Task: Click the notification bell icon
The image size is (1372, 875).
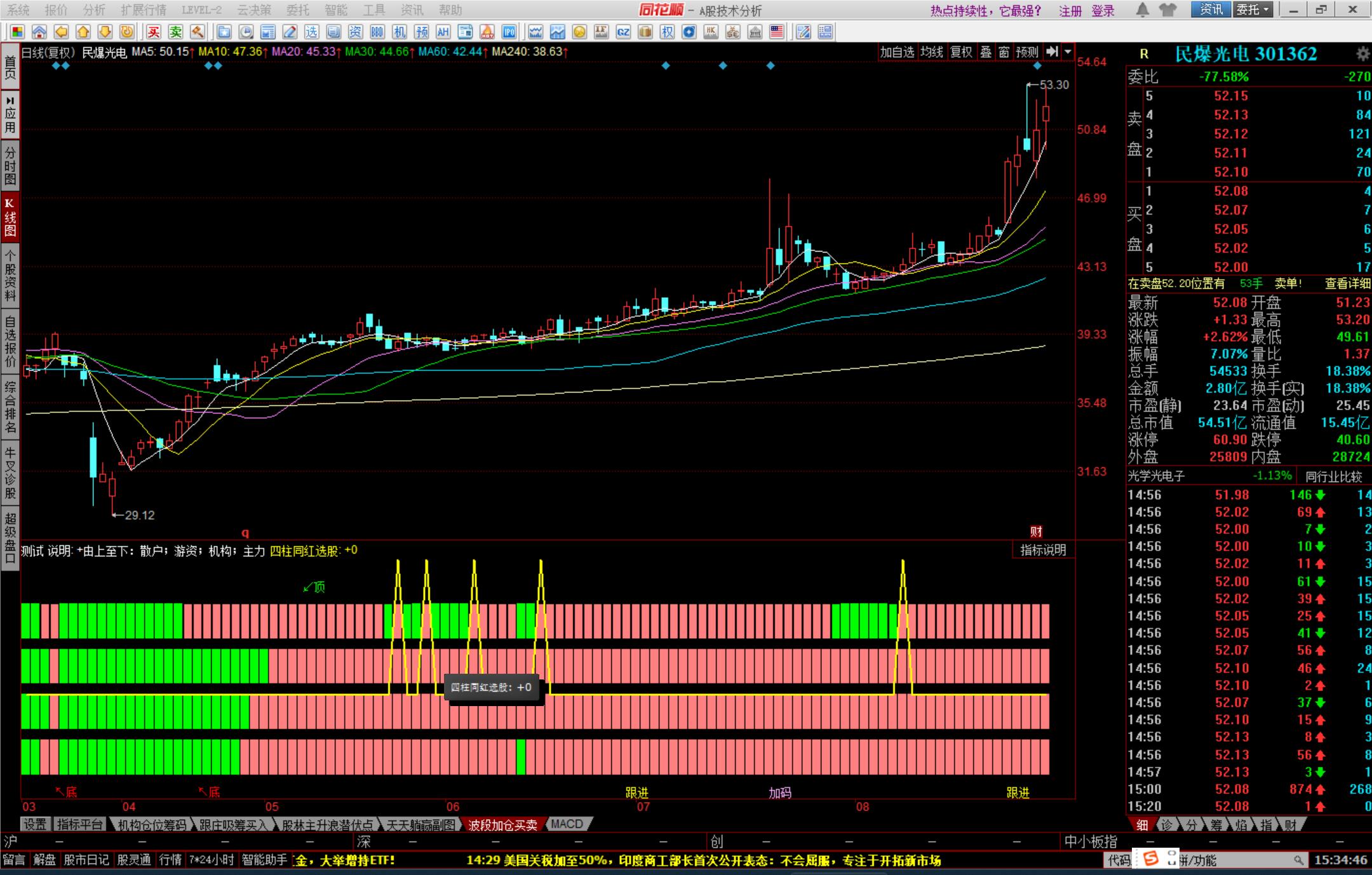Action: pos(1142,10)
